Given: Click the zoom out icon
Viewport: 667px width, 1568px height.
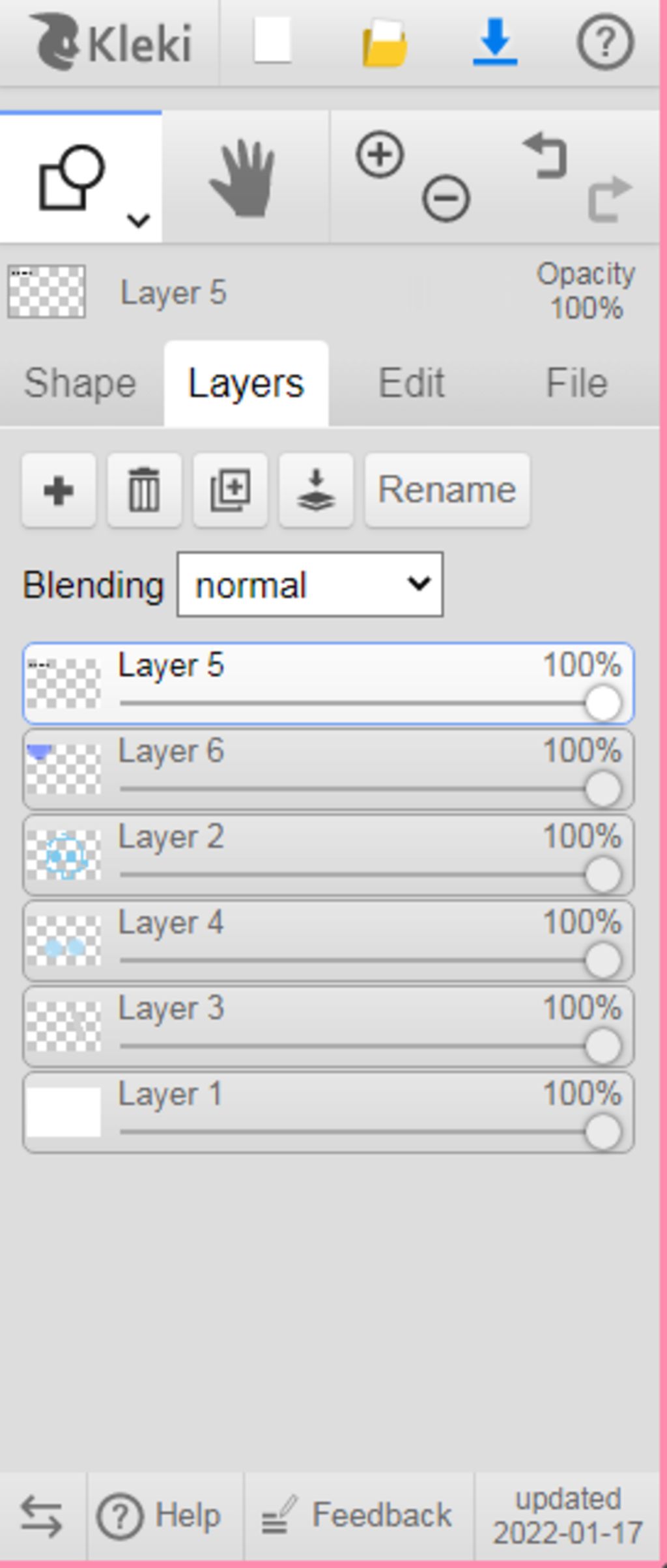Looking at the screenshot, I should click(446, 197).
